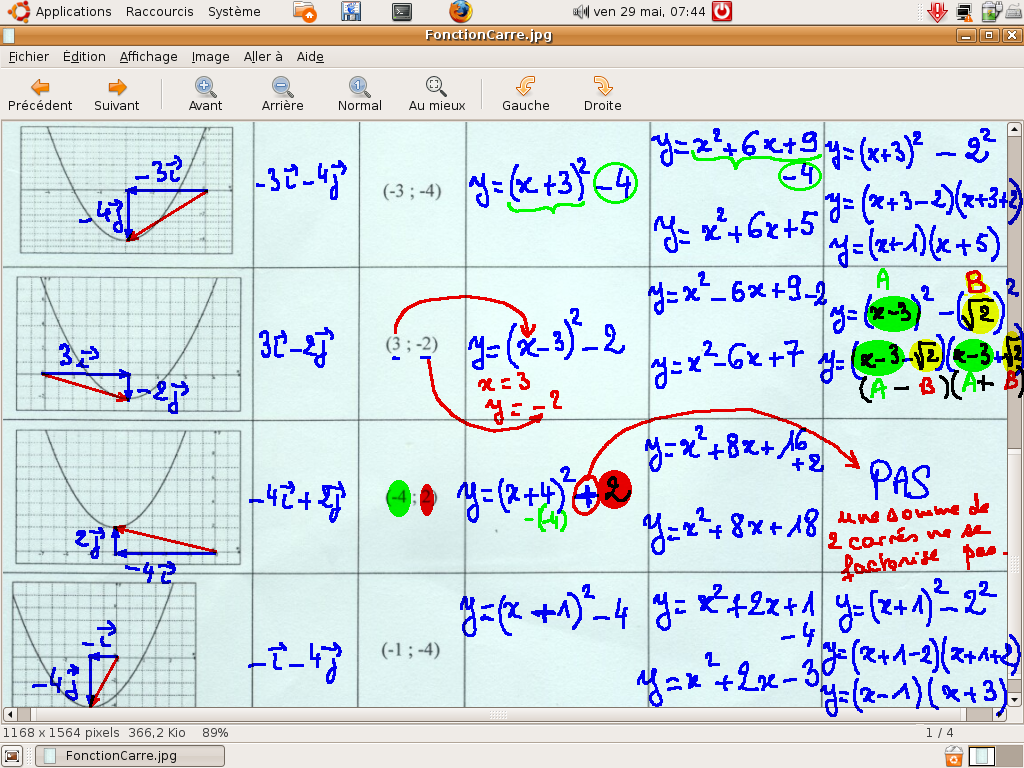Zoom out with the Arrière button
Viewport: 1024px width, 768px height.
[x=282, y=94]
